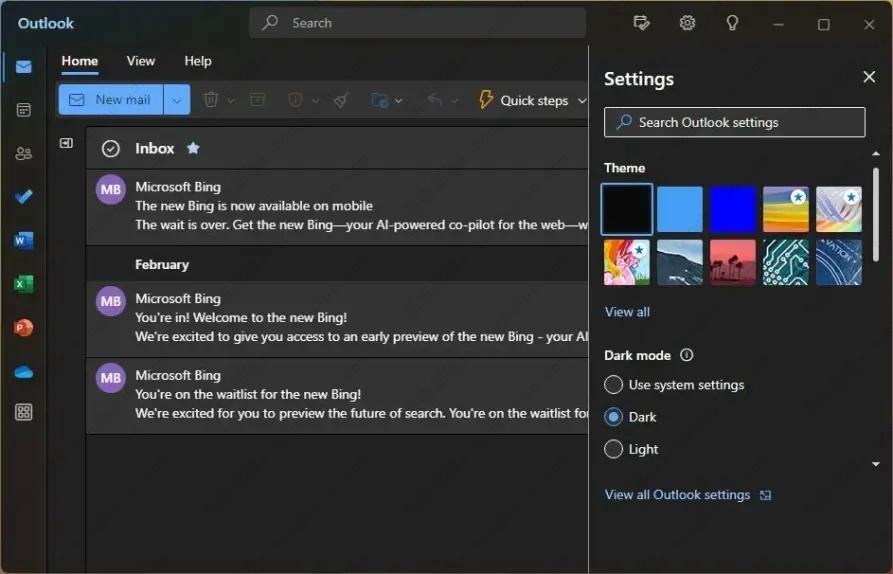Open 'You're in! Welcome to the new Bing!' email
893x574 pixels.
[337, 318]
